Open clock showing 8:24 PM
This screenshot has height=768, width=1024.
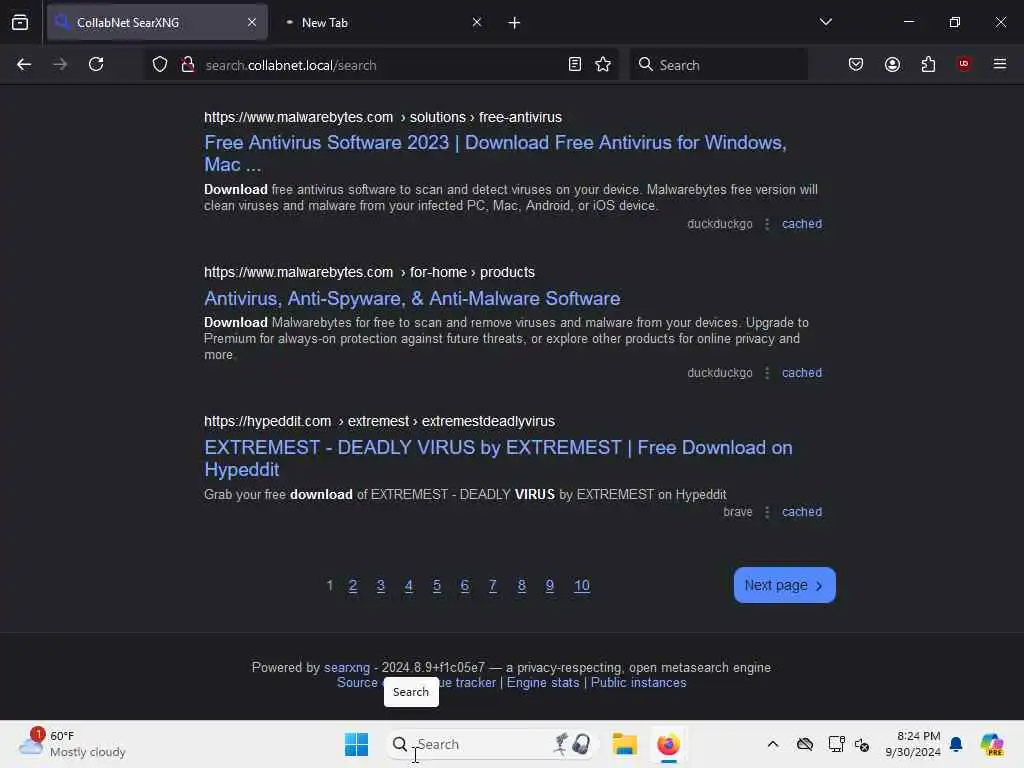(x=913, y=744)
